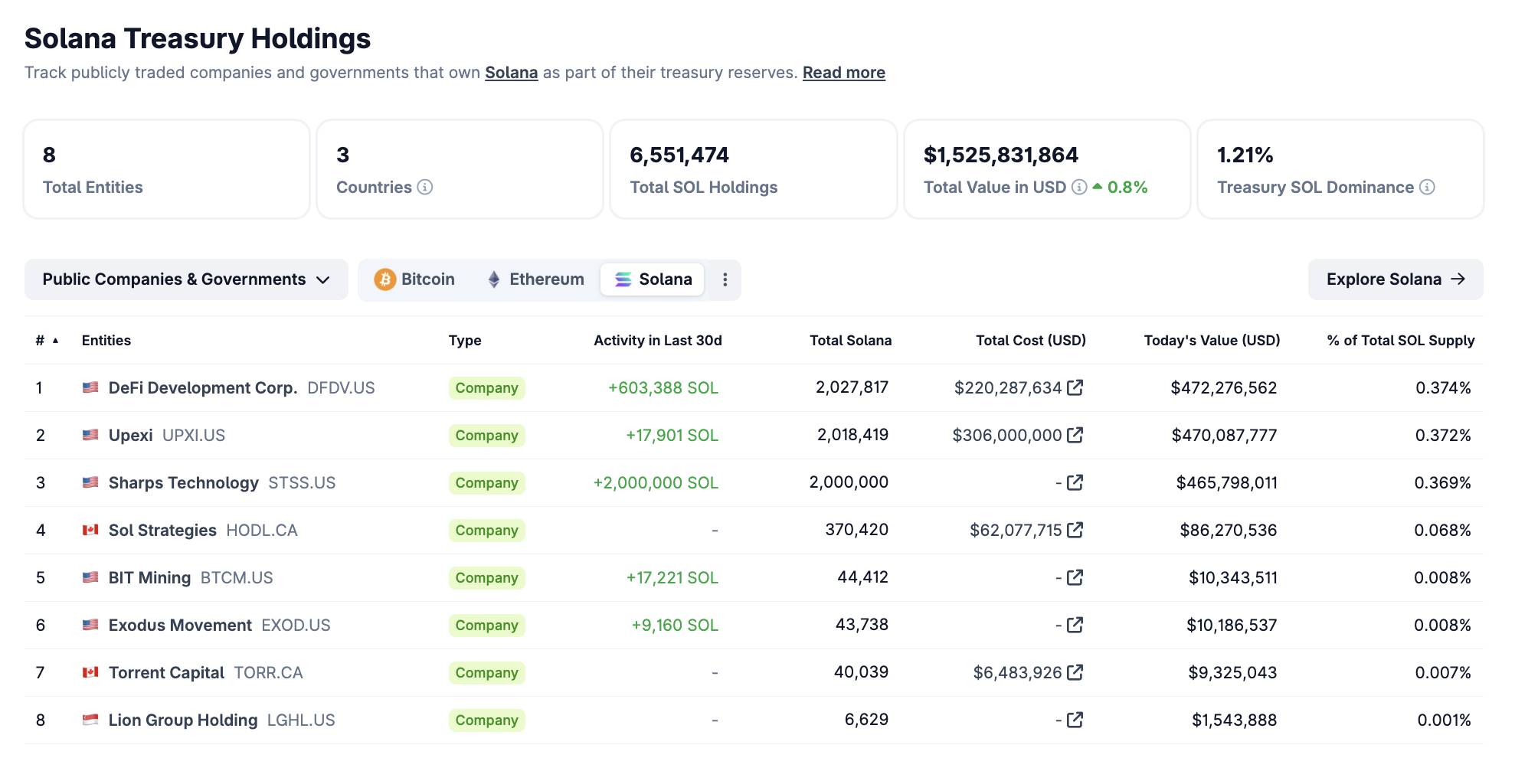Click the $1,525,831,864 total value stat

[1001, 155]
